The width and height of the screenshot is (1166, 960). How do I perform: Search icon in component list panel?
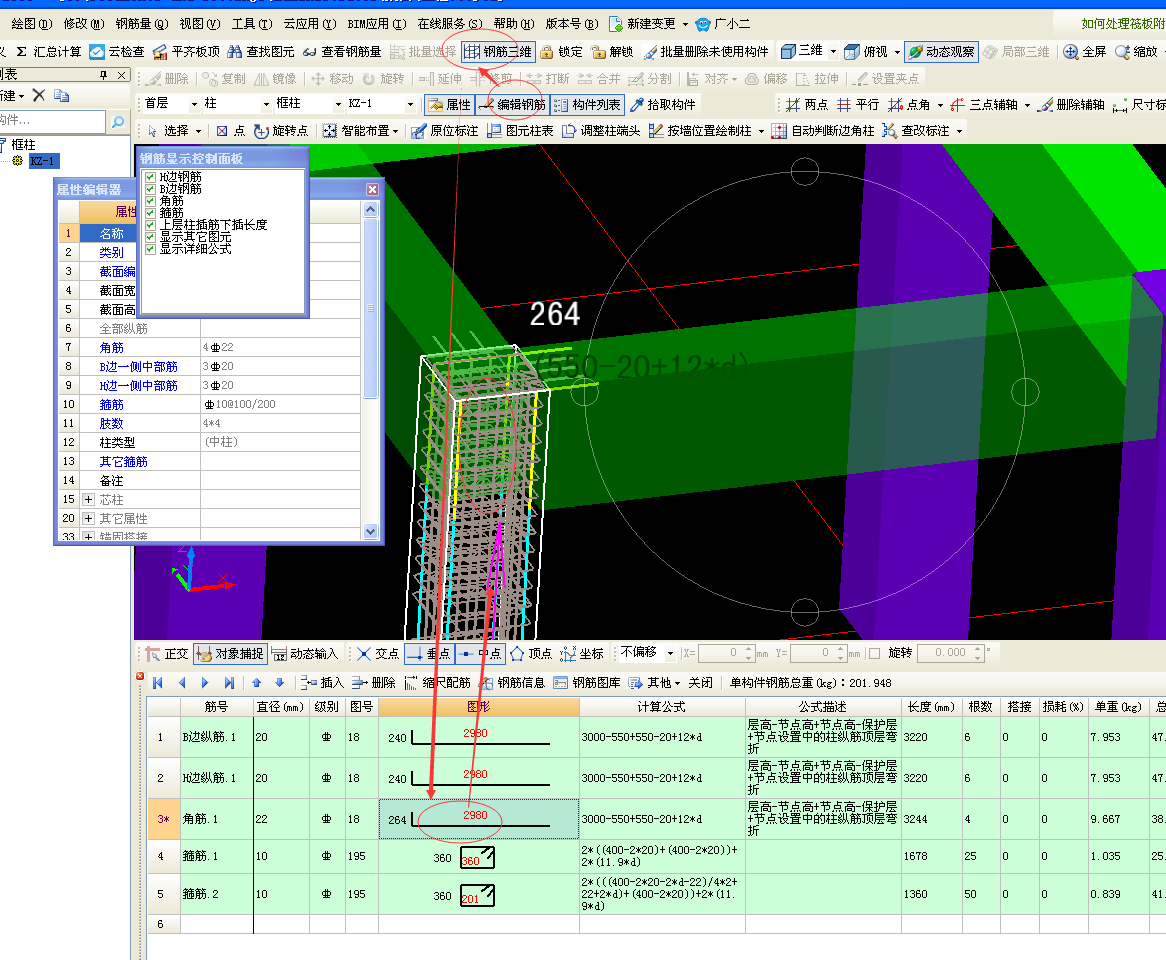117,121
